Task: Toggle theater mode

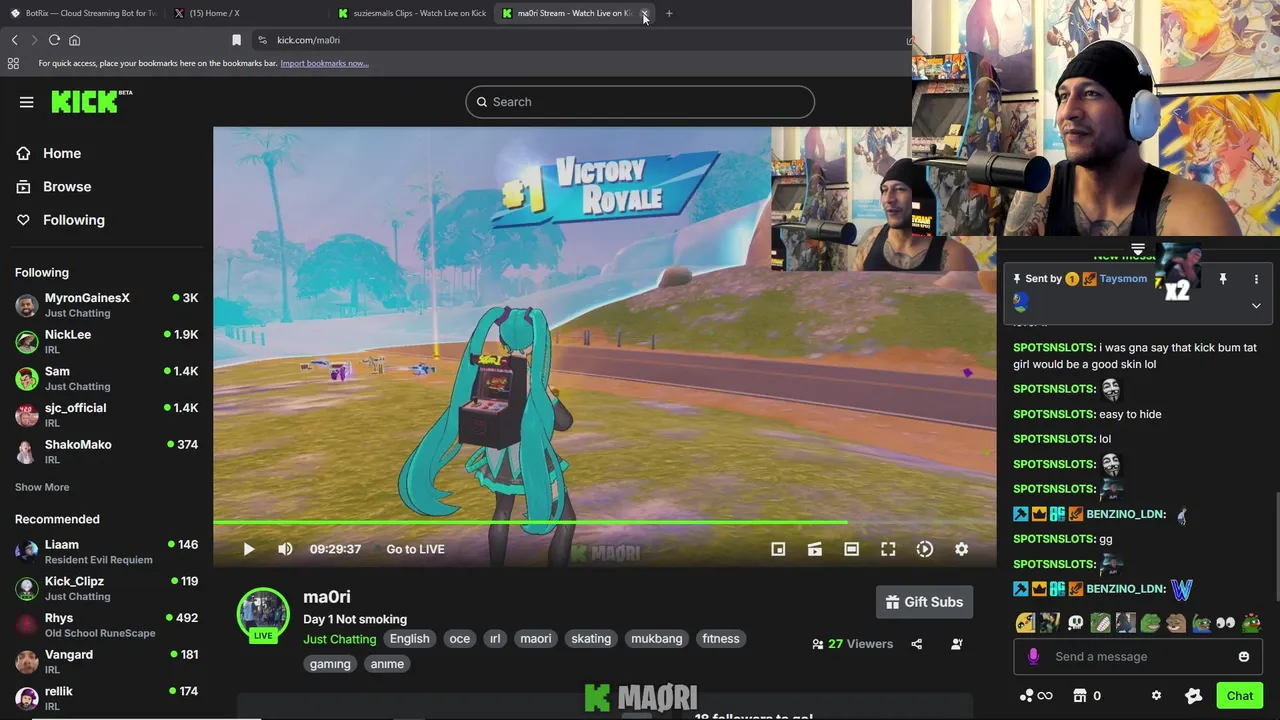Action: click(x=851, y=549)
